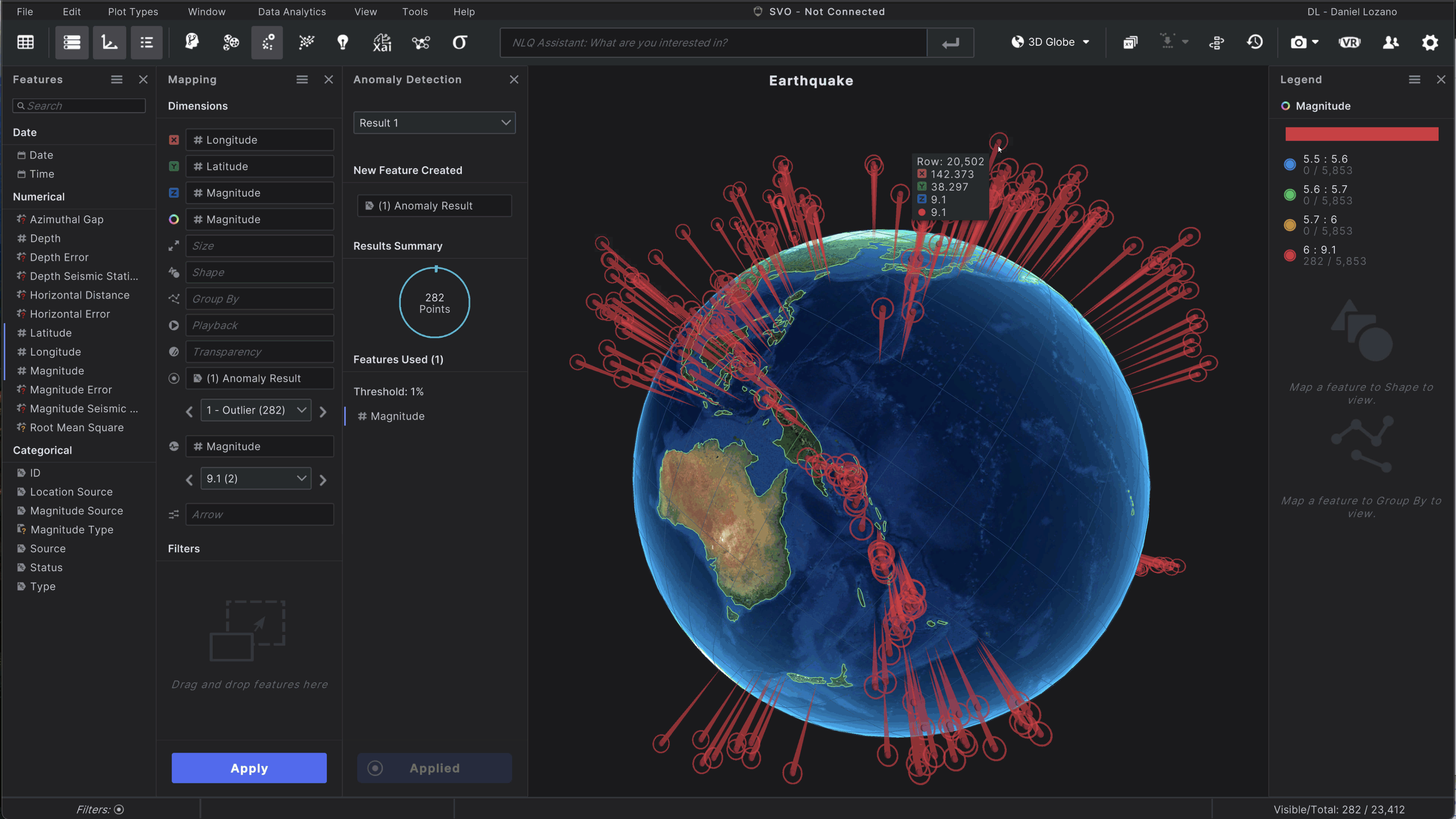Toggle the Legend list toolbar icon

[x=146, y=42]
